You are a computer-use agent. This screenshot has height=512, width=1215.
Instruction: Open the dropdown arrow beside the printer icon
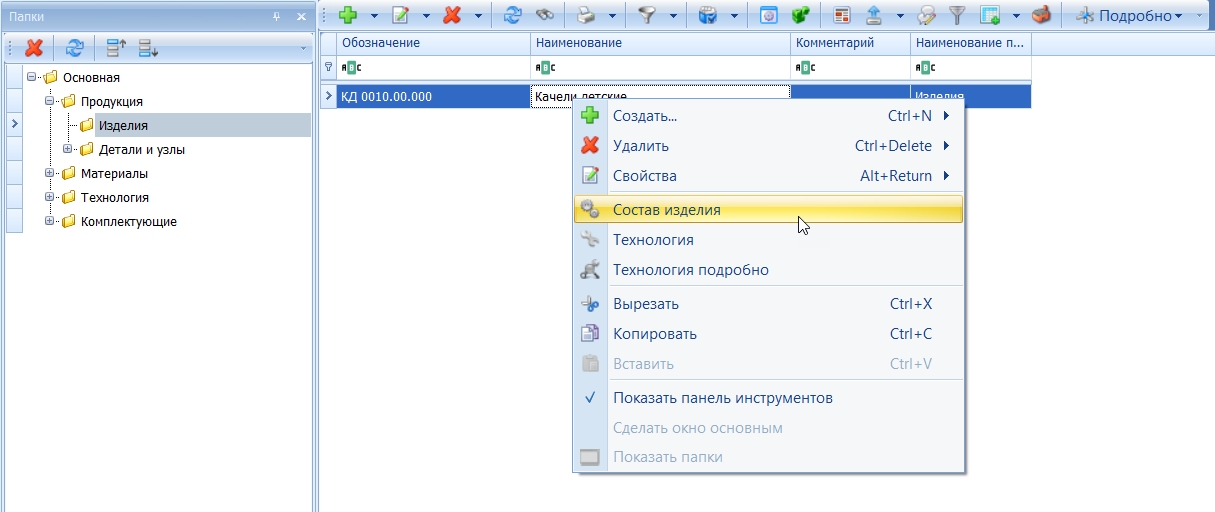612,16
